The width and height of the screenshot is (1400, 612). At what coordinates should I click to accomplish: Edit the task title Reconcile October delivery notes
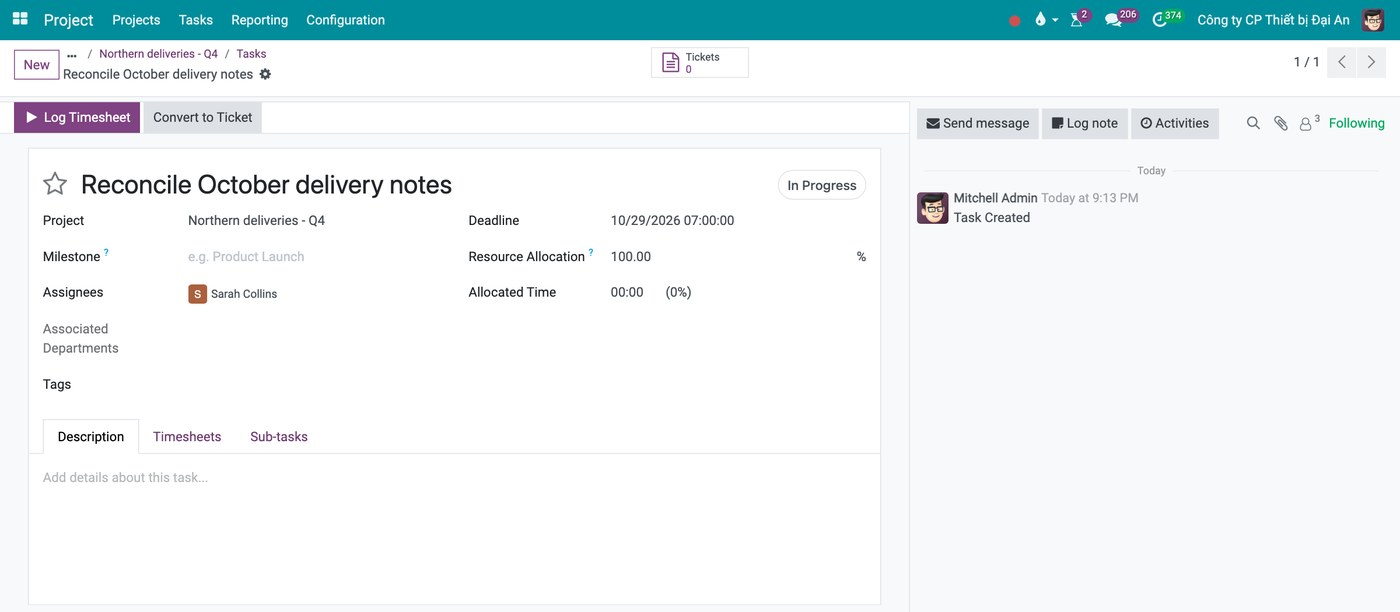[267, 185]
